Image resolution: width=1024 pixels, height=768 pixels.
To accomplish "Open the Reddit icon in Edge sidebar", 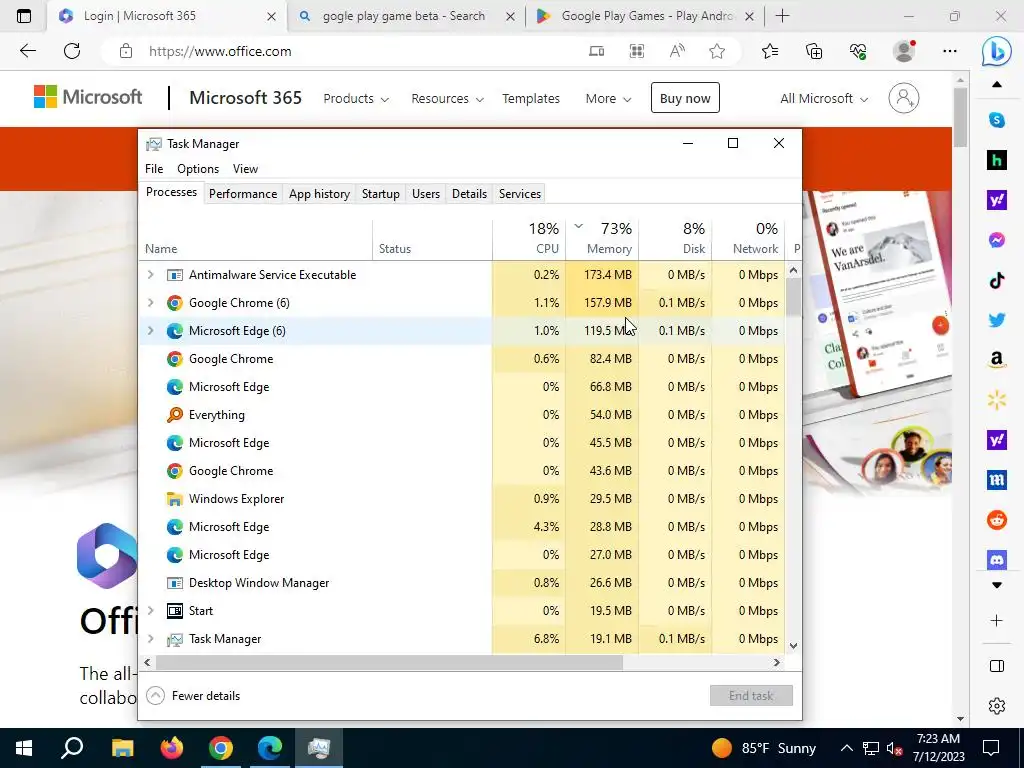I will point(997,520).
